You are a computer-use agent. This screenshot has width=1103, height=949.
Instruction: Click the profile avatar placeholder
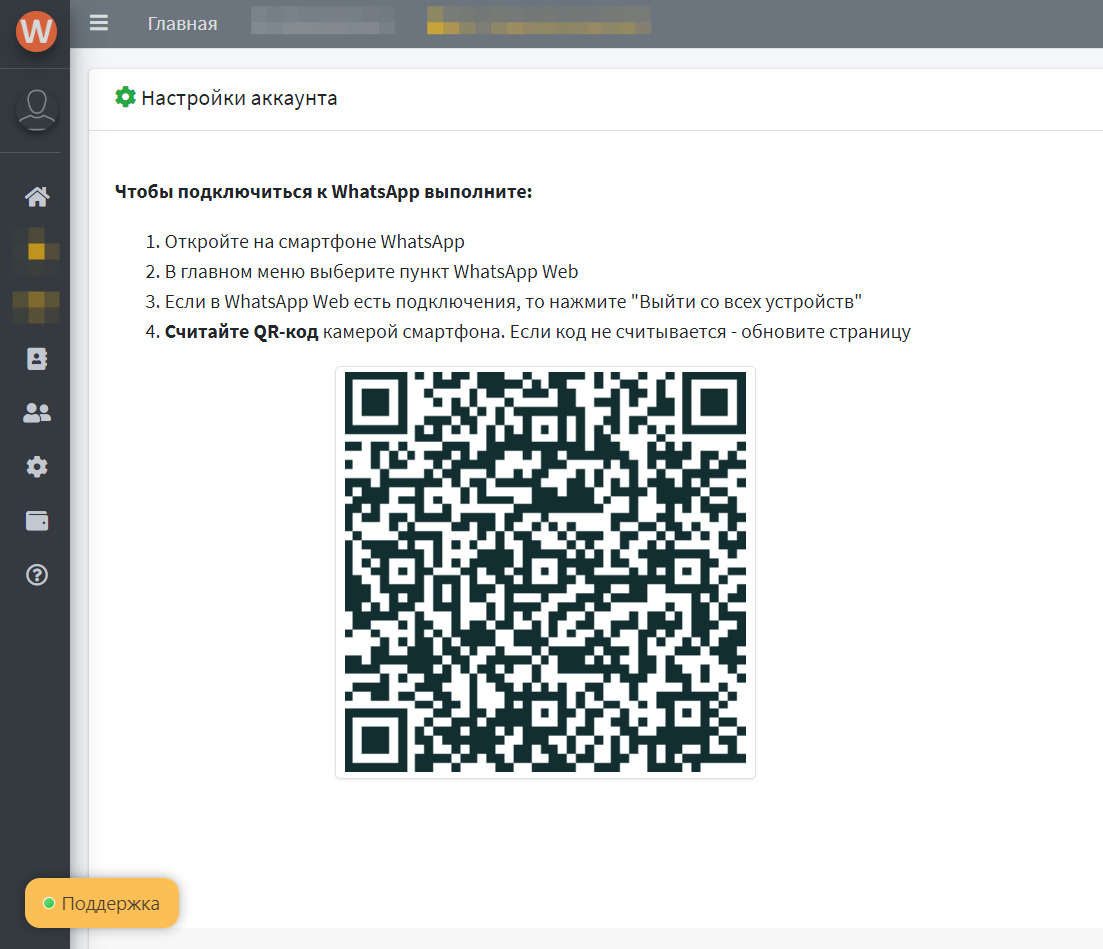[x=36, y=110]
